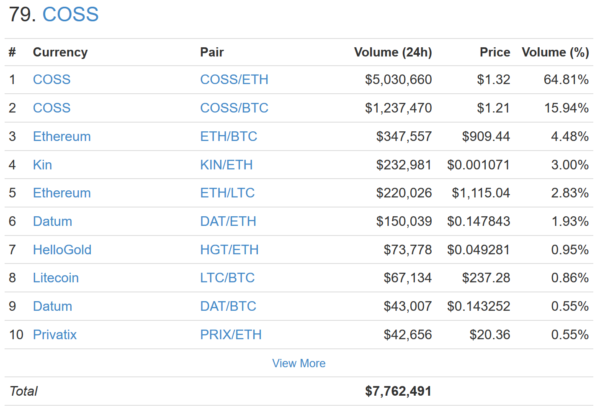Open the HelloGold currency link
The width and height of the screenshot is (600, 412).
click(x=62, y=250)
